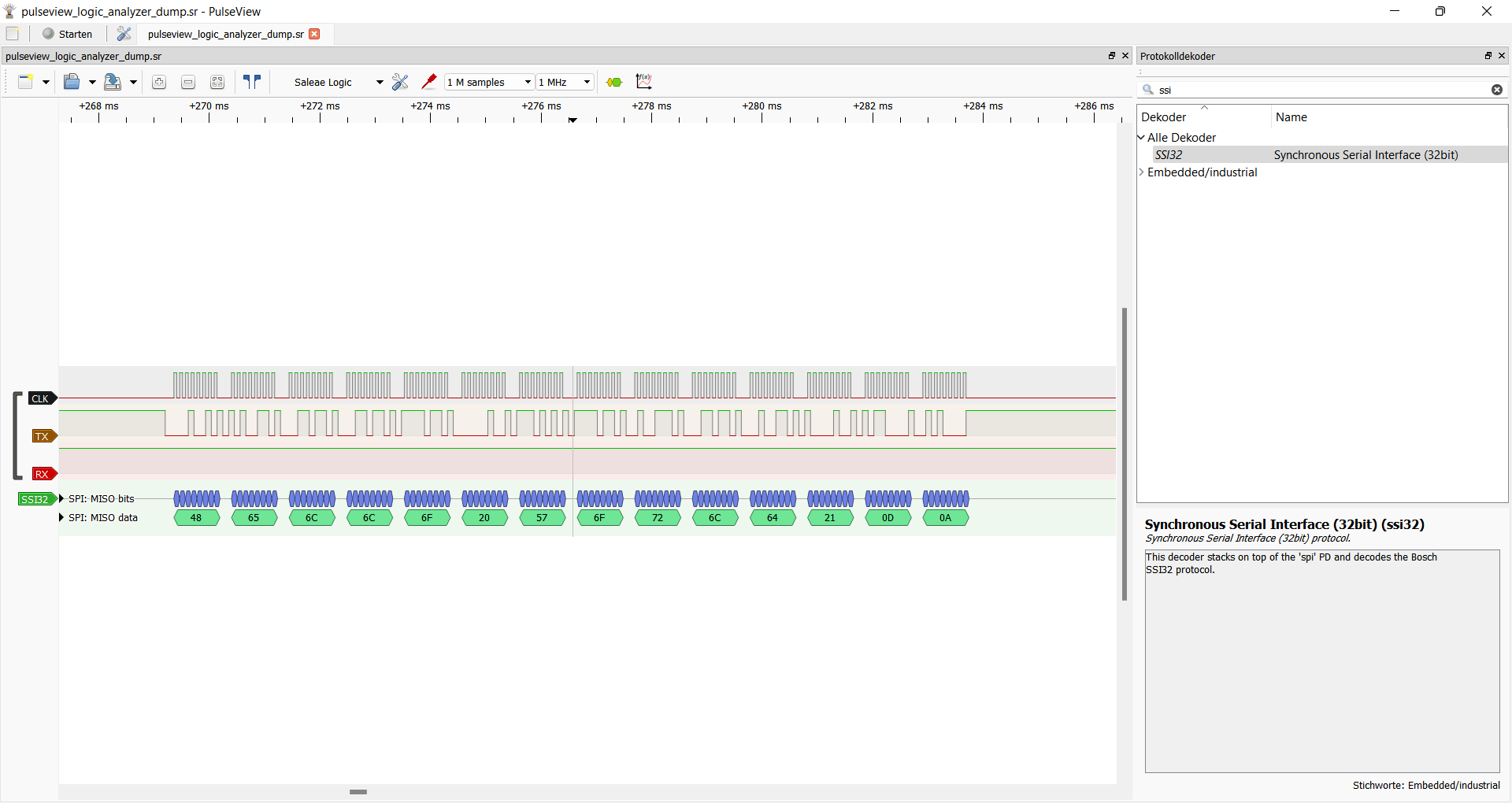Open the 1 MHz sample rate dropdown
The image size is (1512, 803).
point(565,82)
